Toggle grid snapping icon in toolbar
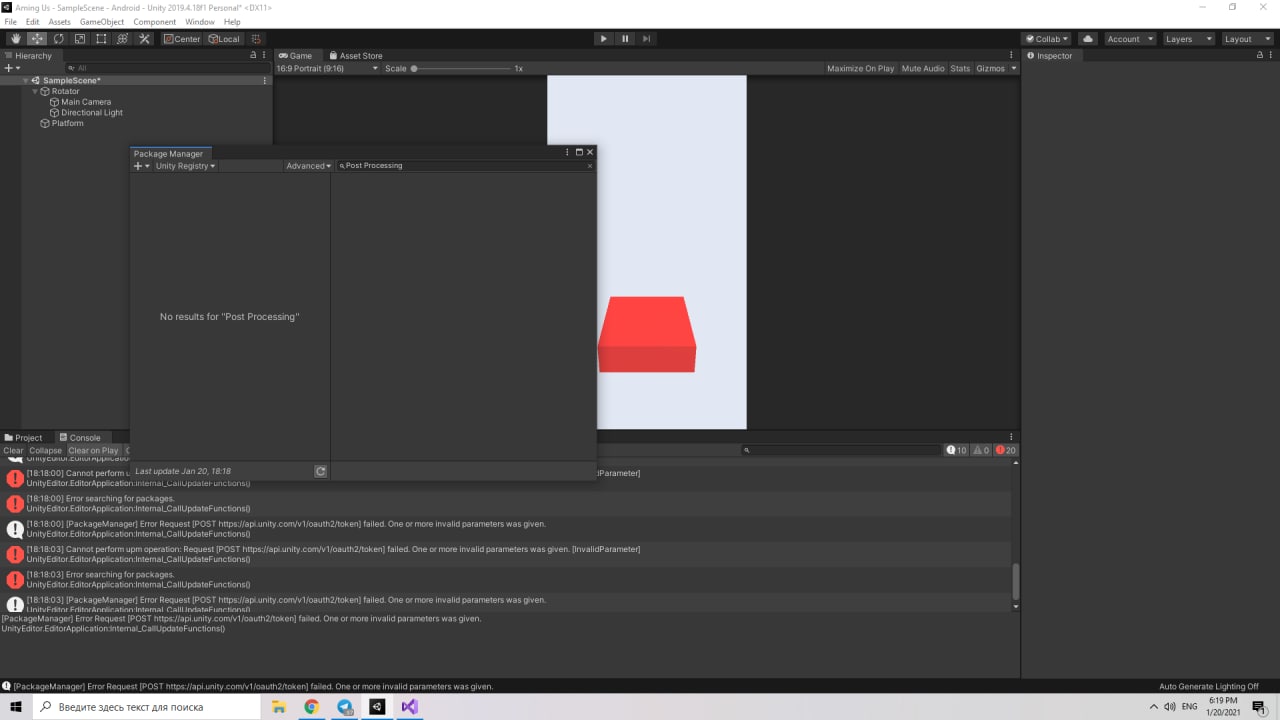The height and width of the screenshot is (720, 1280). [257, 39]
